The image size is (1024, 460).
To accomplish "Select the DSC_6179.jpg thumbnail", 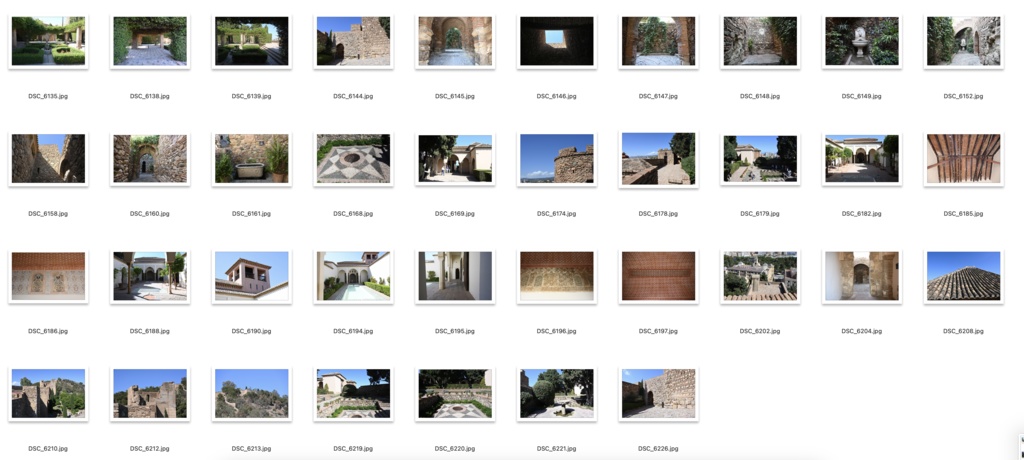I will click(x=760, y=159).
